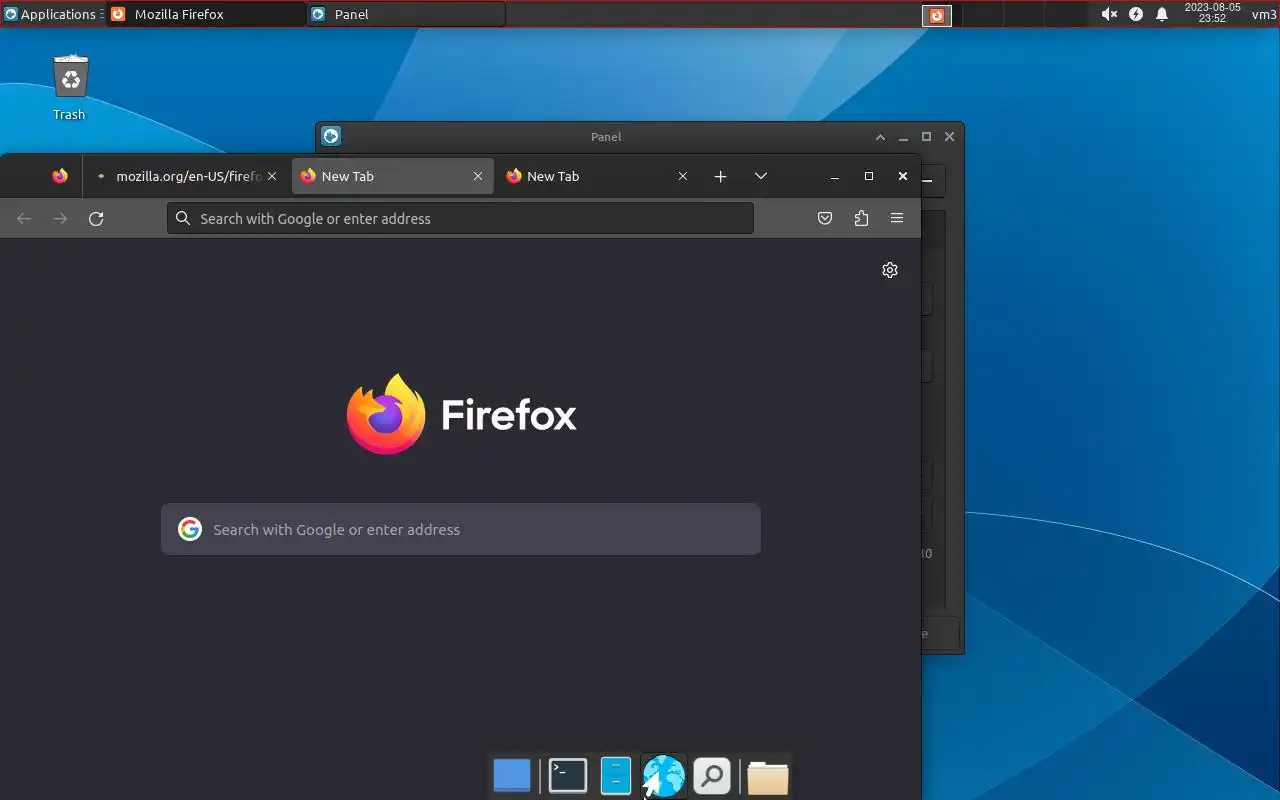Click the page's Google search box
1280x800 pixels.
pos(461,529)
